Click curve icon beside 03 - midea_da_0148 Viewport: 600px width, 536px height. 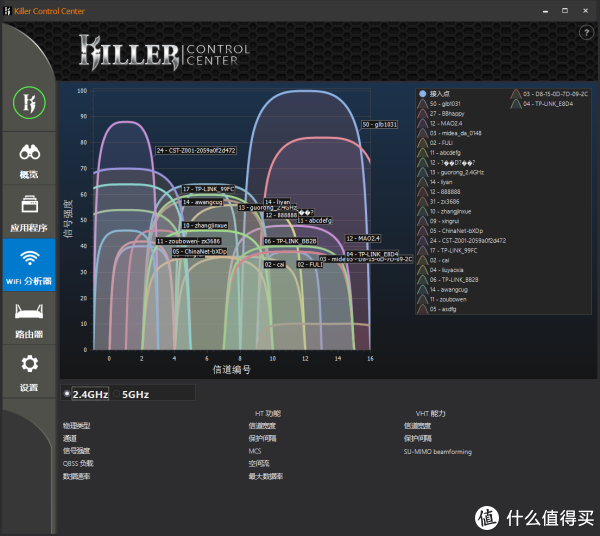pos(422,133)
